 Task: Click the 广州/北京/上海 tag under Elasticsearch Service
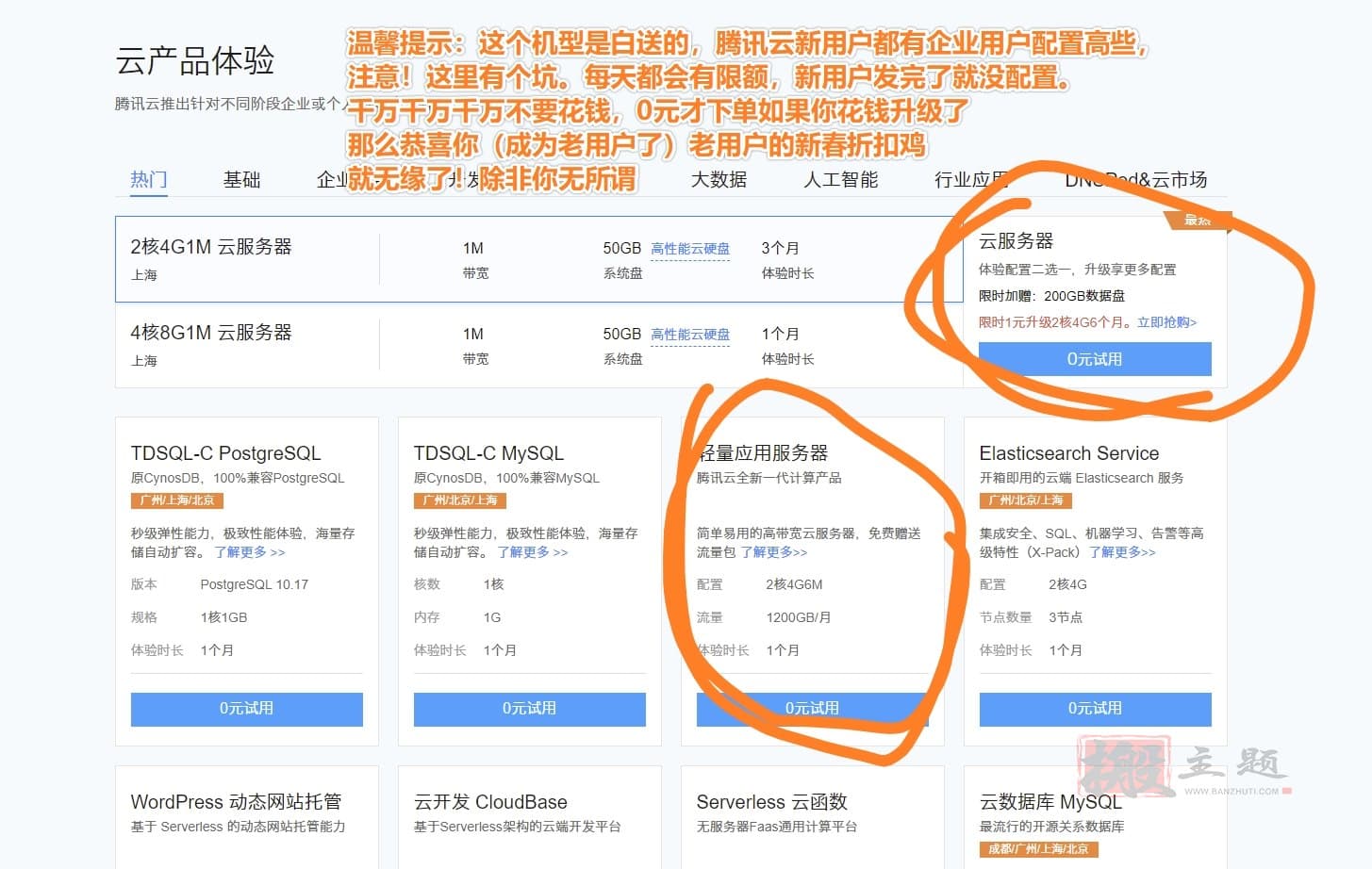click(1025, 500)
